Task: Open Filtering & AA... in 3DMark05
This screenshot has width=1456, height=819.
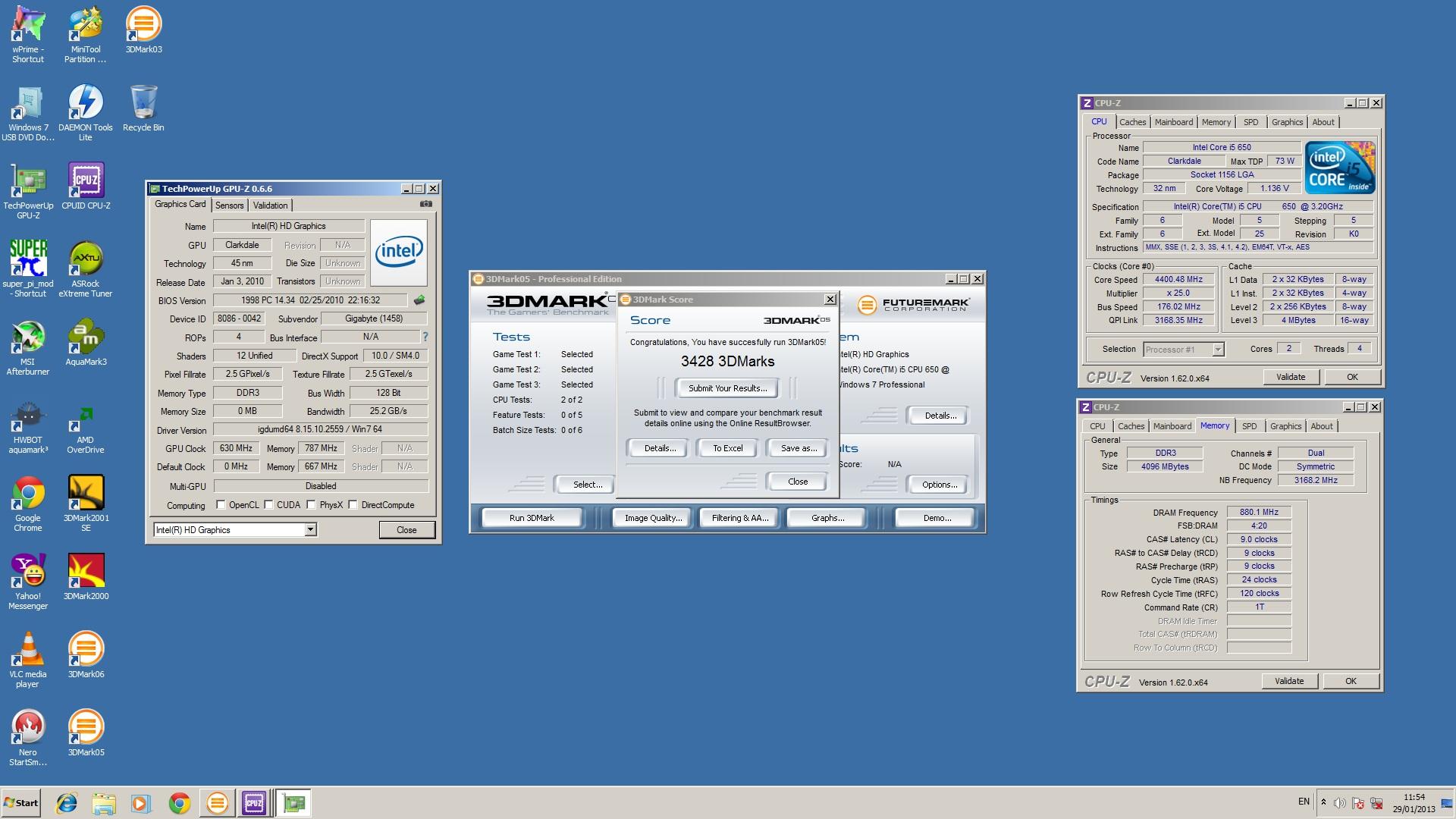Action: (739, 518)
